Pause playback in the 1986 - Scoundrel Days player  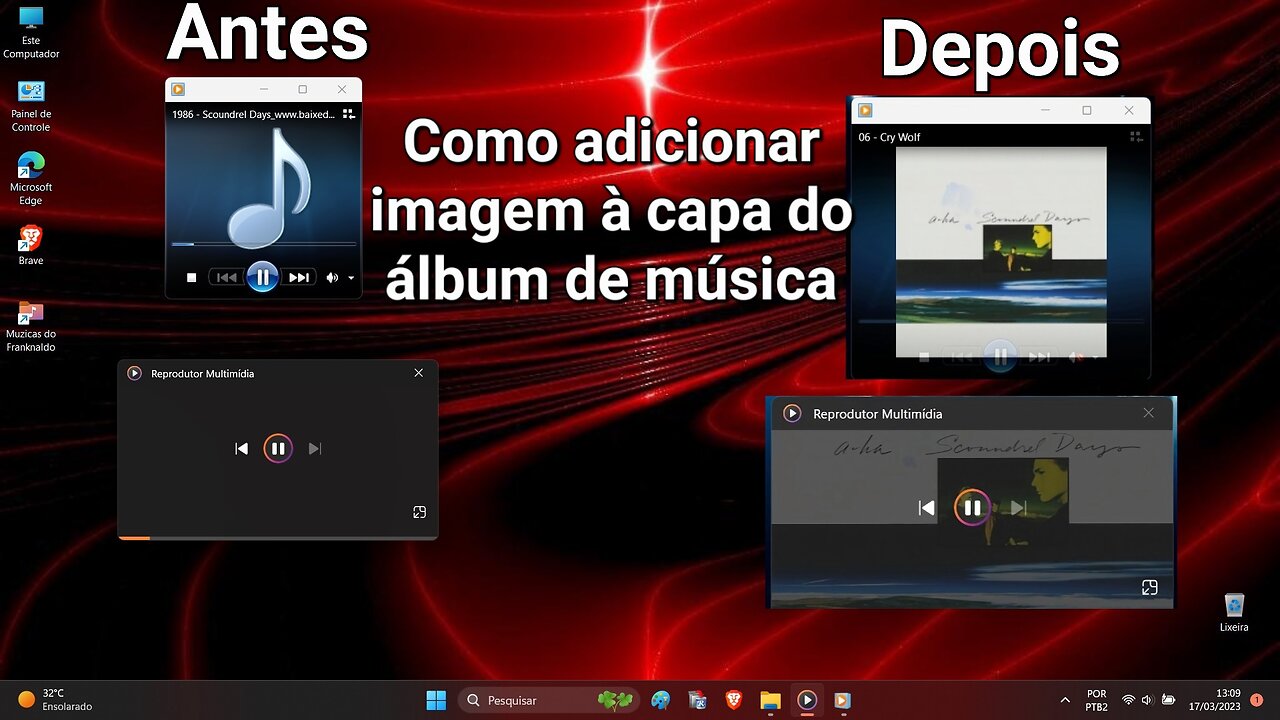point(262,277)
